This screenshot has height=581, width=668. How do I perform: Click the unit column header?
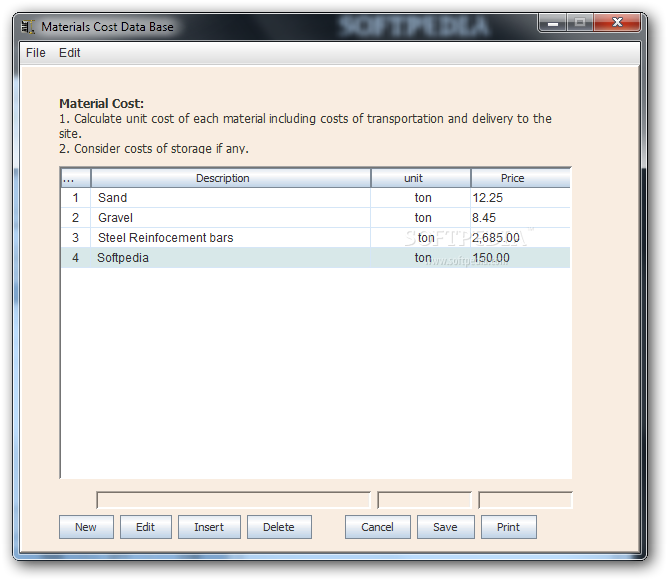pos(421,178)
